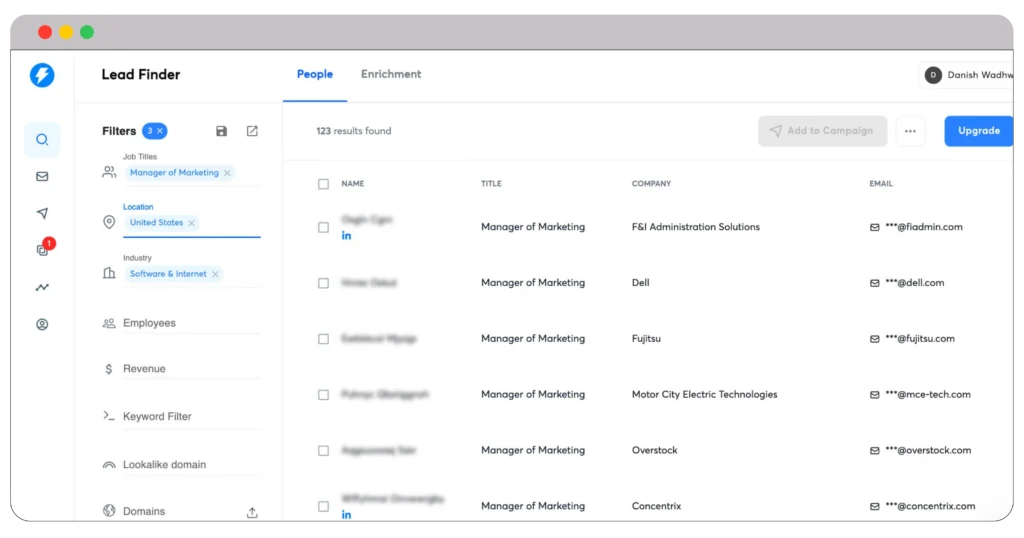The width and height of the screenshot is (1024, 538).
Task: Remove the Software & Internet industry tag
Action: point(215,274)
